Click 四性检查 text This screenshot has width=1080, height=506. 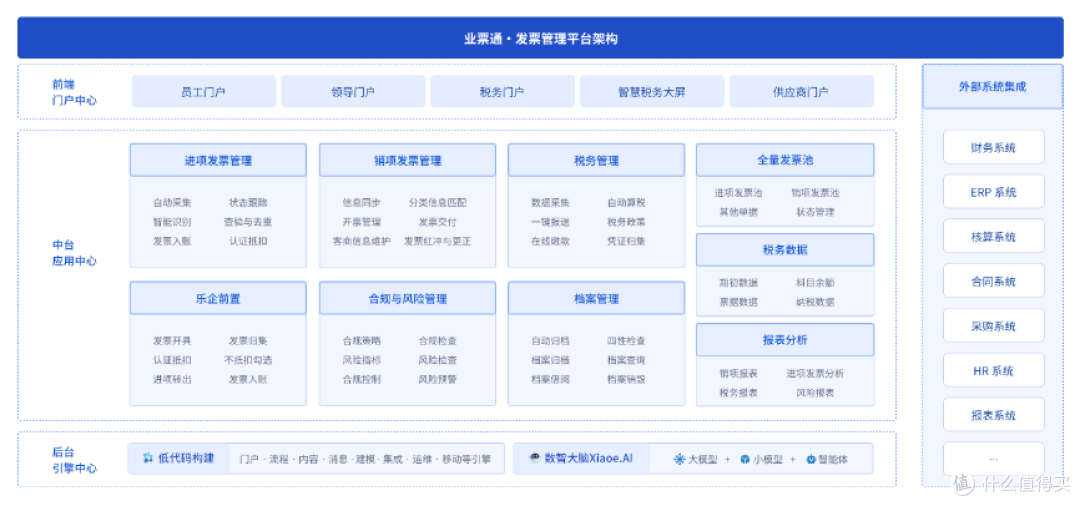[626, 340]
